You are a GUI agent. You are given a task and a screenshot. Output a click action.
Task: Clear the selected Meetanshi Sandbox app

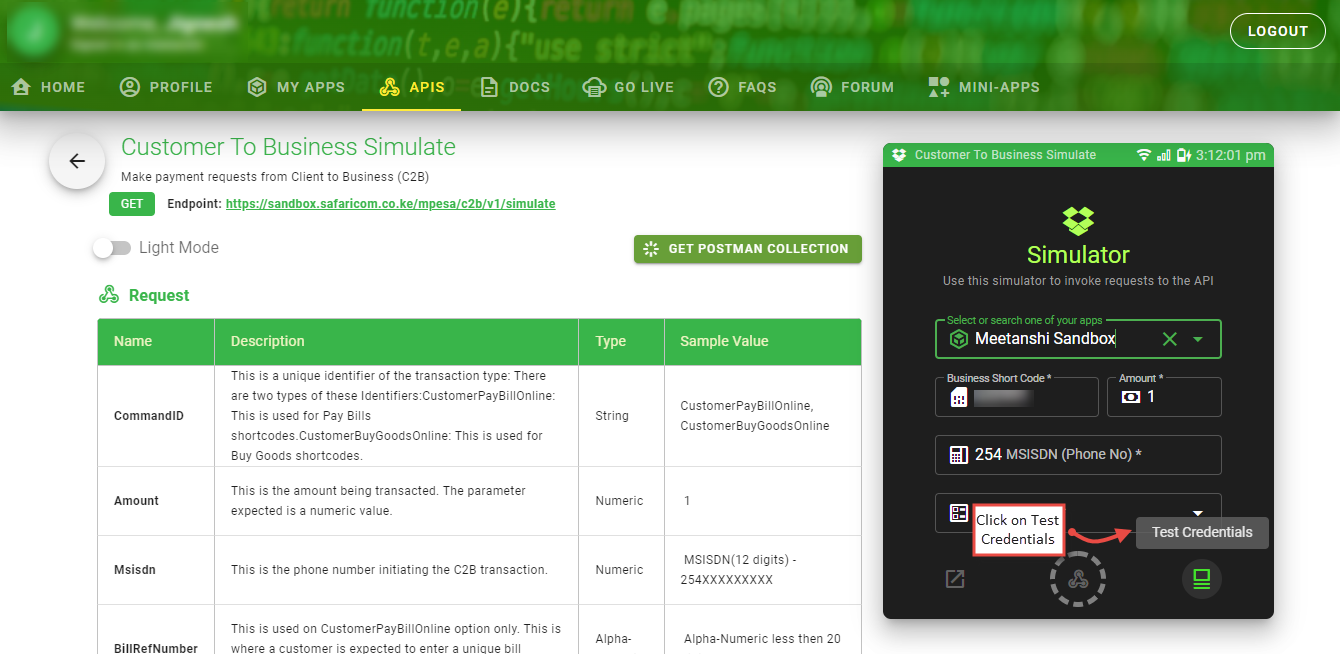click(x=1170, y=339)
